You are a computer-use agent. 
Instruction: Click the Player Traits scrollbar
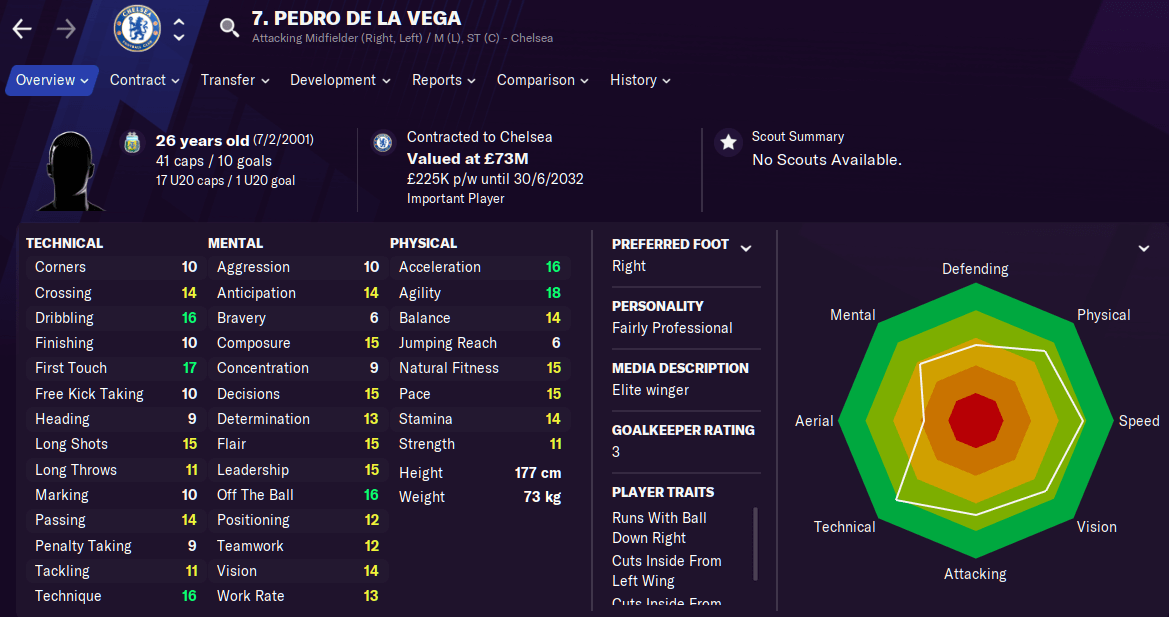[x=756, y=544]
